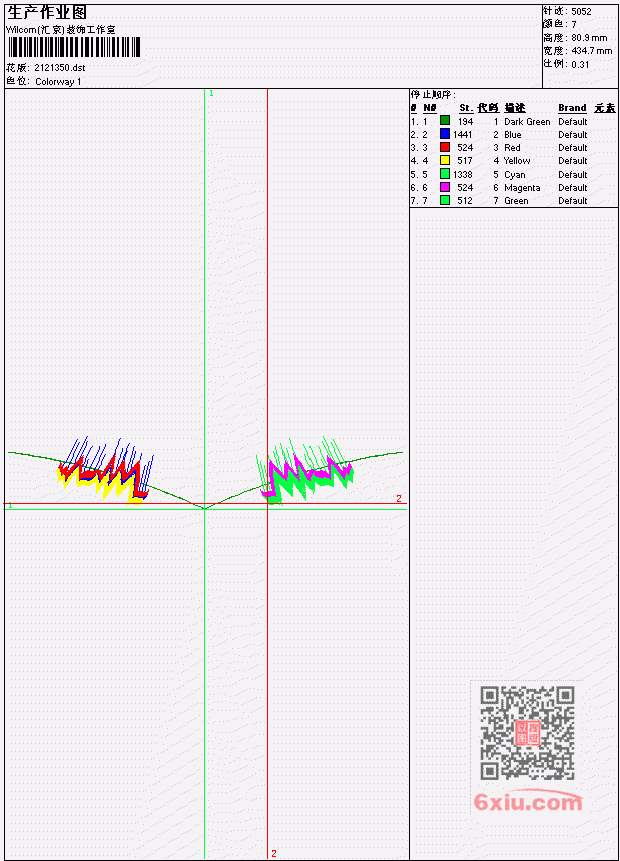Click the '停止顺序:' heading

click(433, 95)
